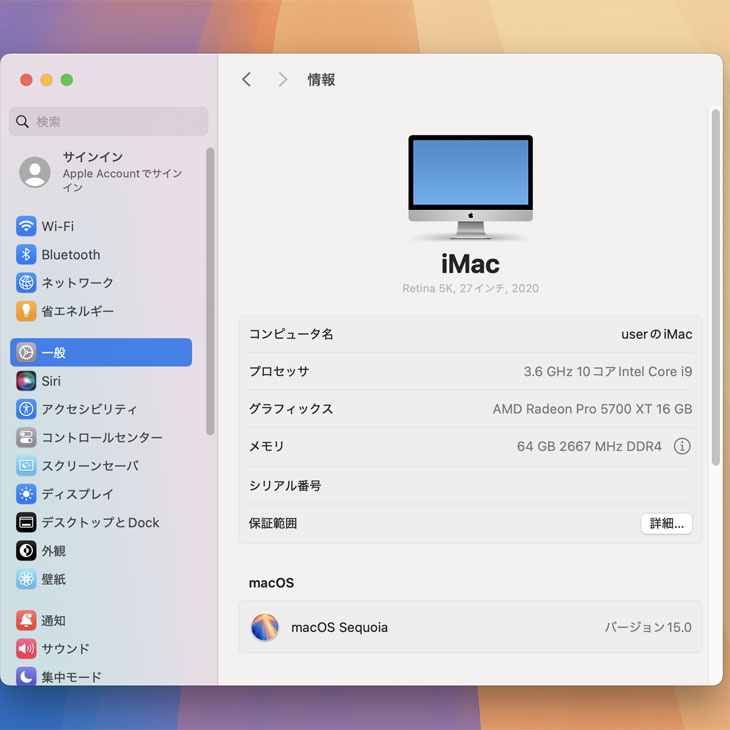This screenshot has width=730, height=730.
Task: Open 通知 notifications settings
Action: tap(53, 621)
